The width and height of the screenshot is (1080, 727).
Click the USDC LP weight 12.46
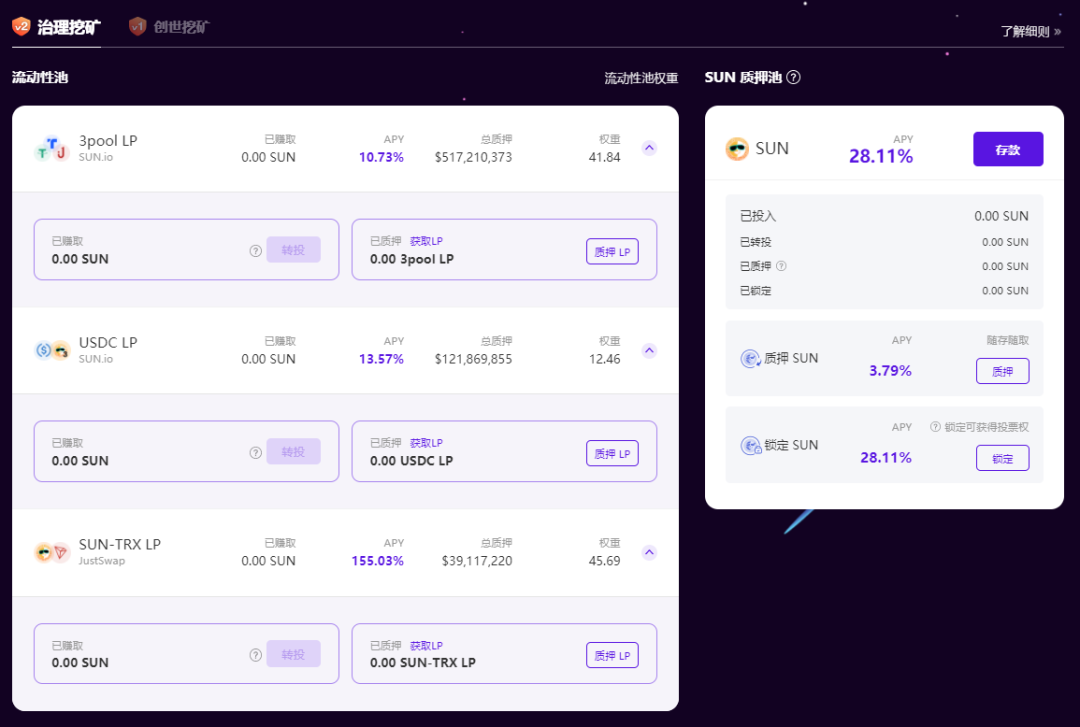[x=604, y=359]
